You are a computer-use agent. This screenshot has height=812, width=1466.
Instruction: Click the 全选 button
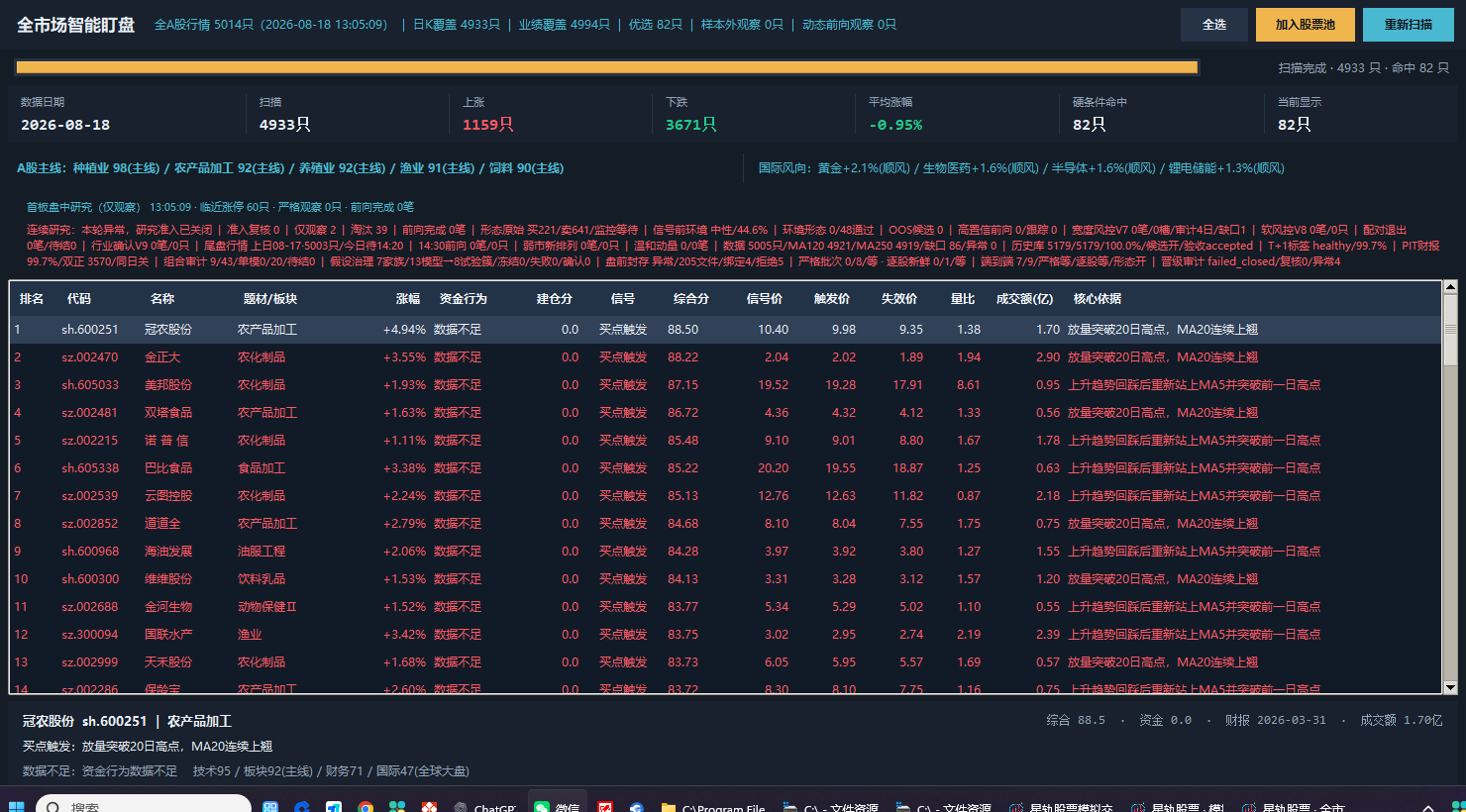pyautogui.click(x=1213, y=25)
